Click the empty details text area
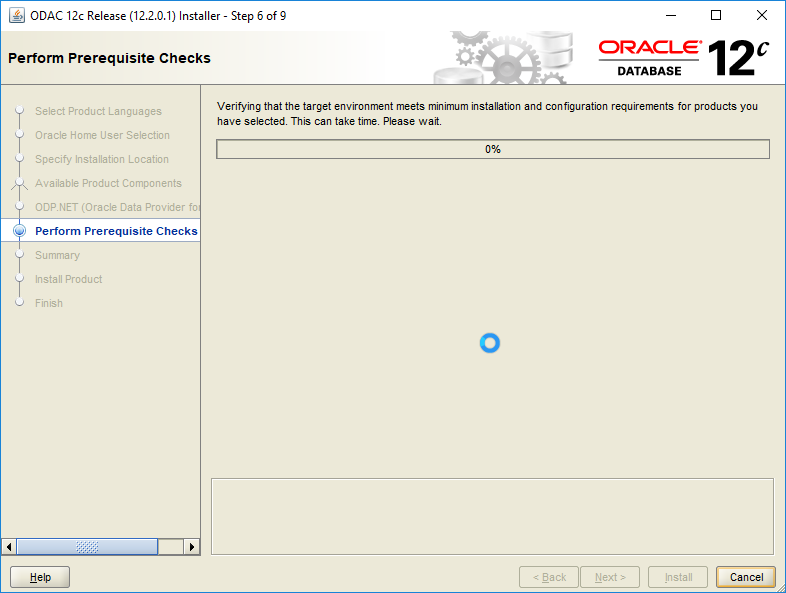Image resolution: width=786 pixels, height=593 pixels. pos(492,516)
